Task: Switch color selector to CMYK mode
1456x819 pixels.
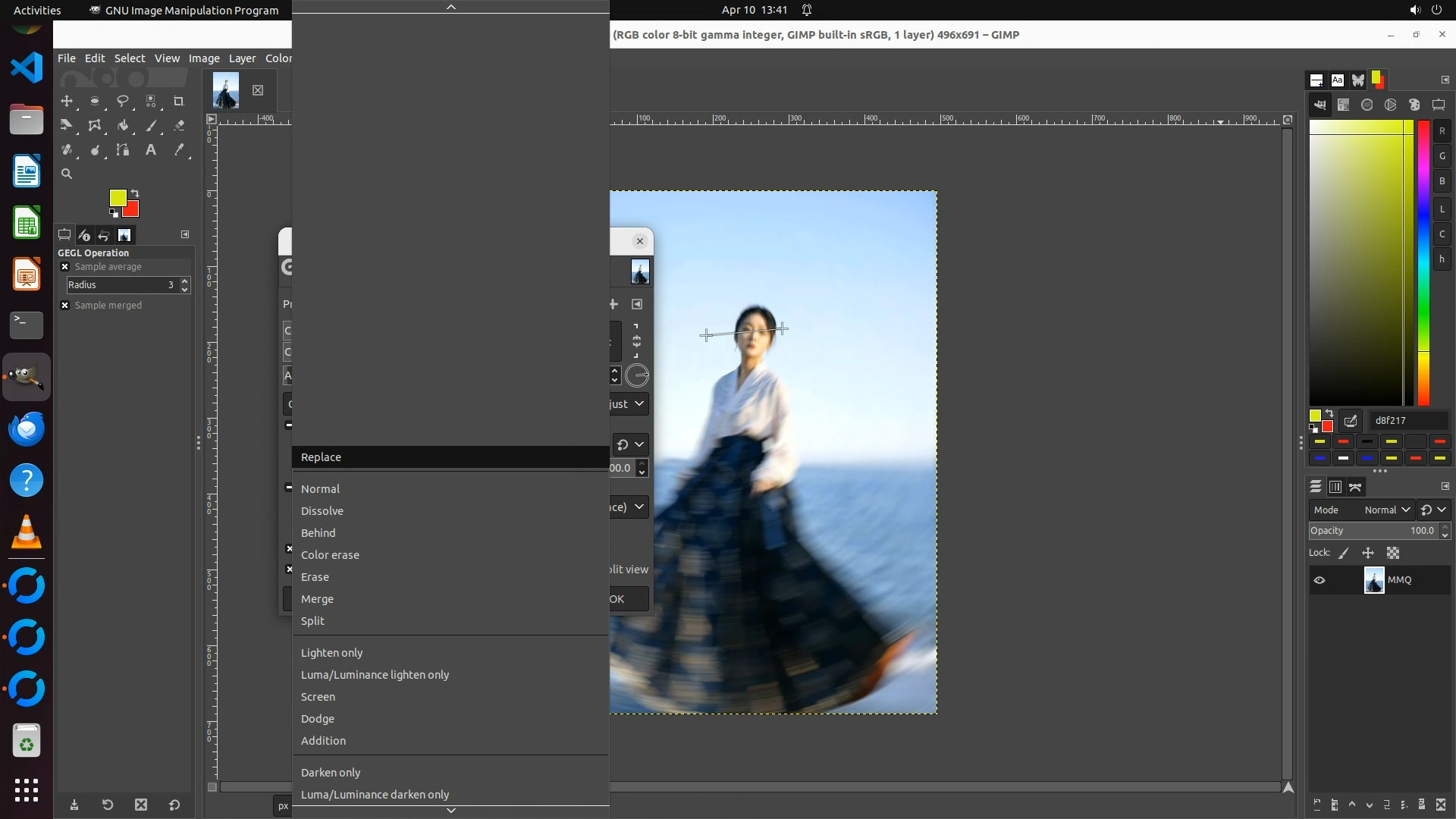Action: tap(1343, 105)
